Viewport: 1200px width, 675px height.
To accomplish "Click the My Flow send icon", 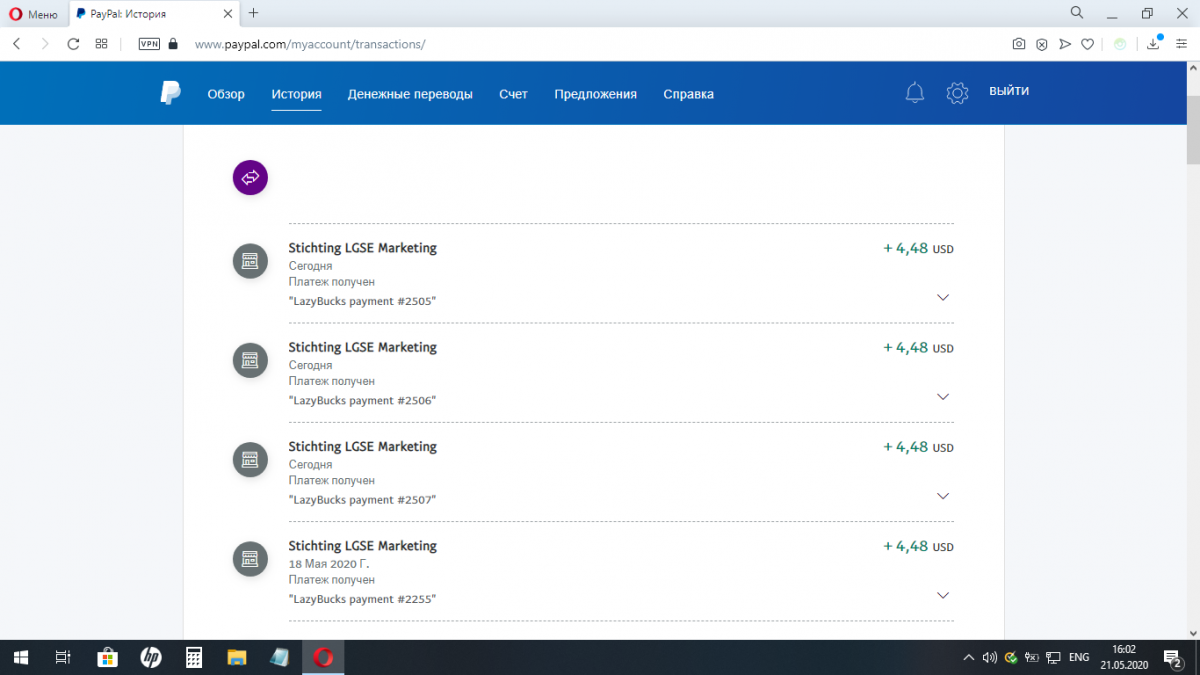I will pyautogui.click(x=1064, y=44).
